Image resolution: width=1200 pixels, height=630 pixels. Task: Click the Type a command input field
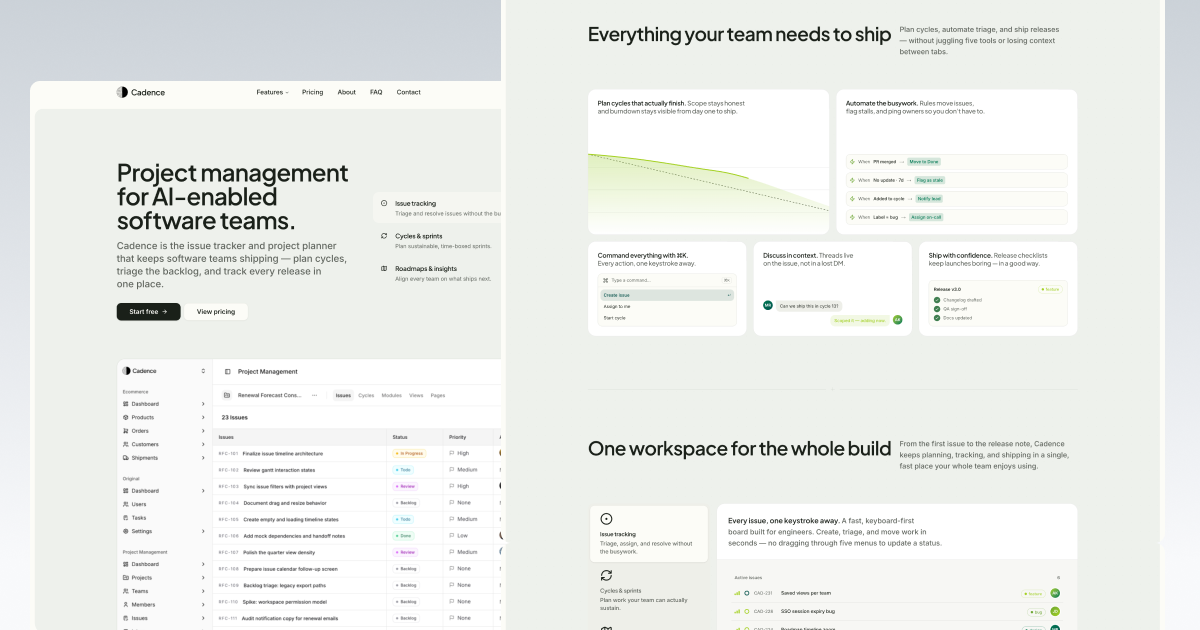(666, 280)
